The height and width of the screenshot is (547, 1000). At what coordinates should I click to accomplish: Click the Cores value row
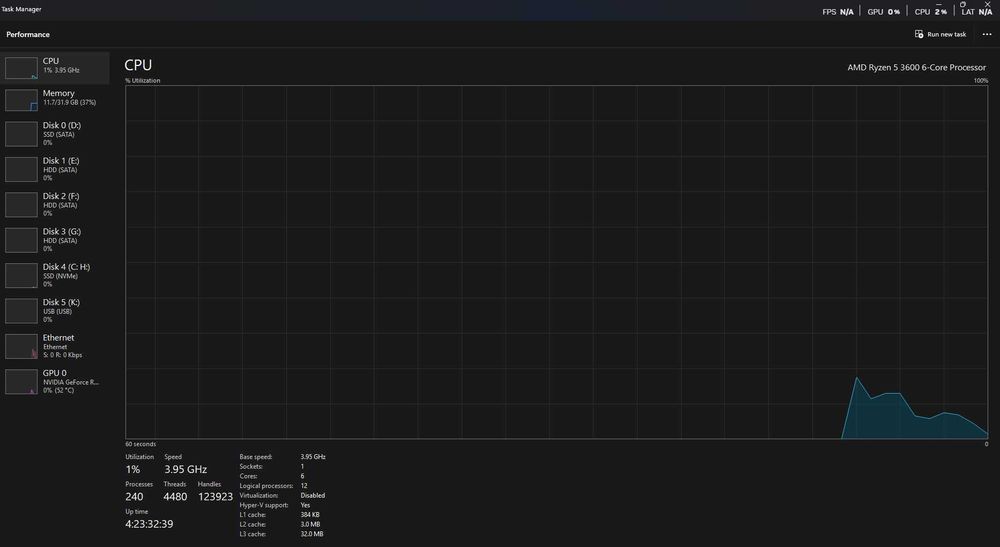272,476
